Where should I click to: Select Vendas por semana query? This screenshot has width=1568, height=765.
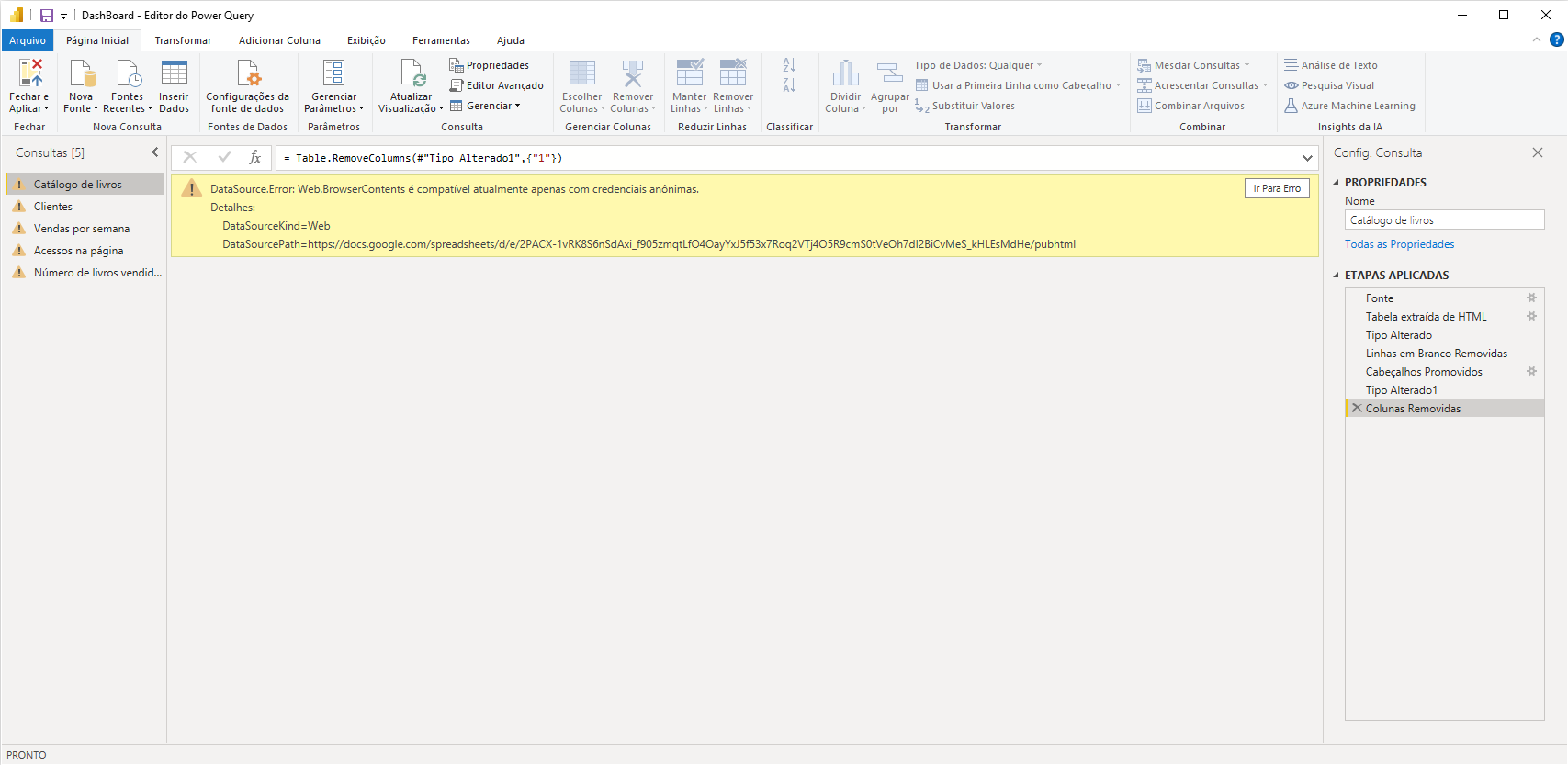coord(85,229)
